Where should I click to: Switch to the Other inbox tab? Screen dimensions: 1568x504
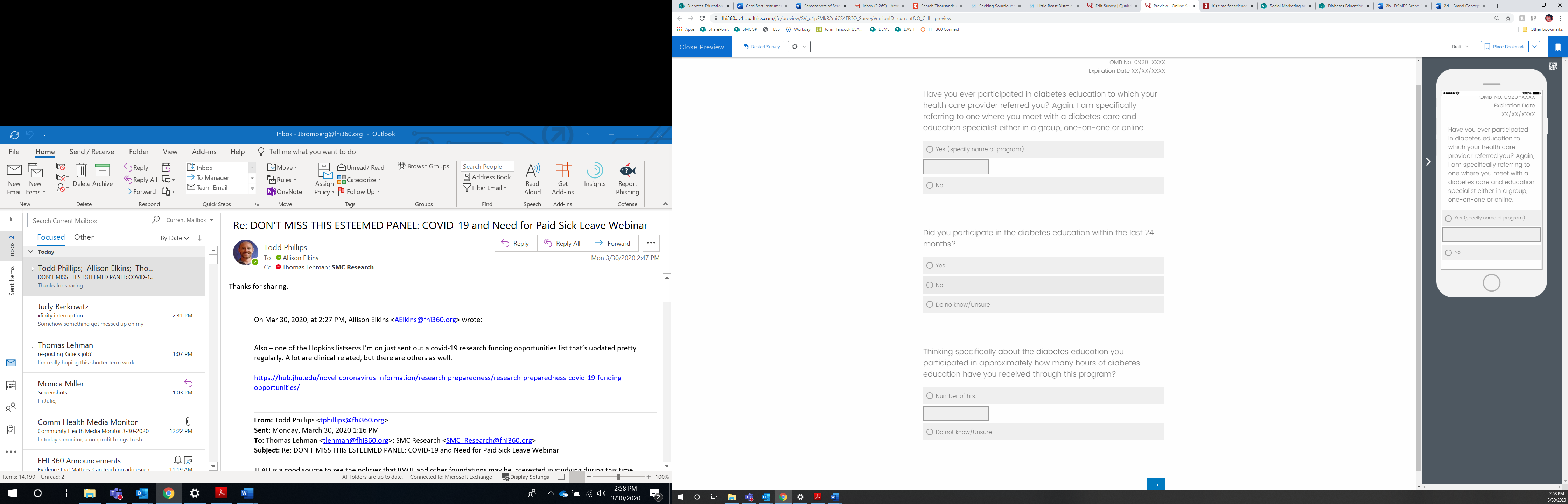click(84, 237)
